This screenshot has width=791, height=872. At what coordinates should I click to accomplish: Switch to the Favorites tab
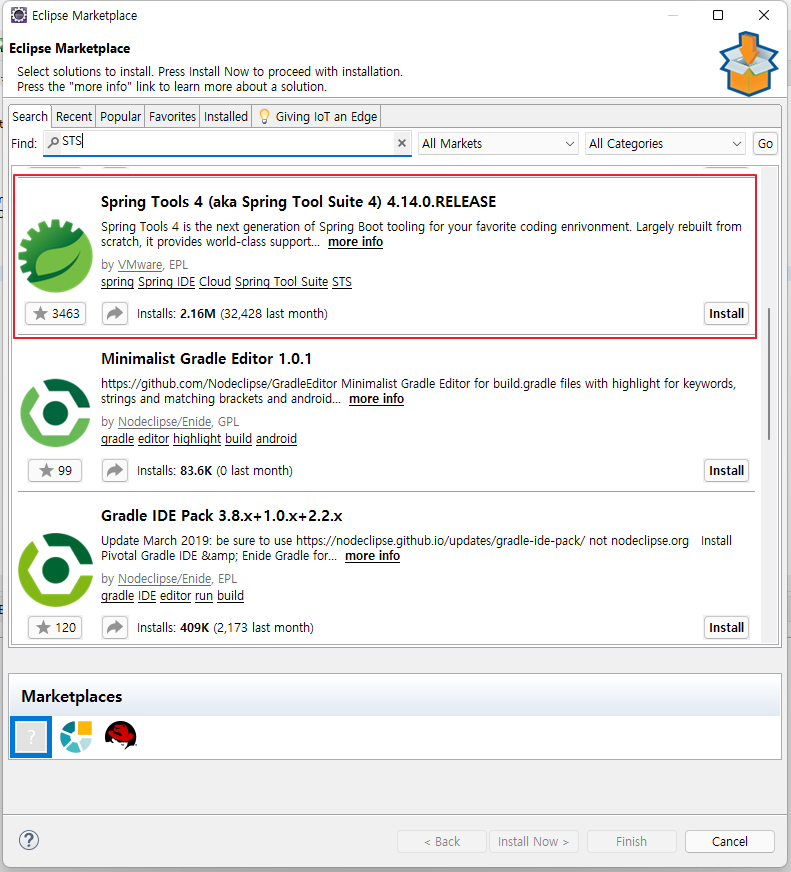172,116
